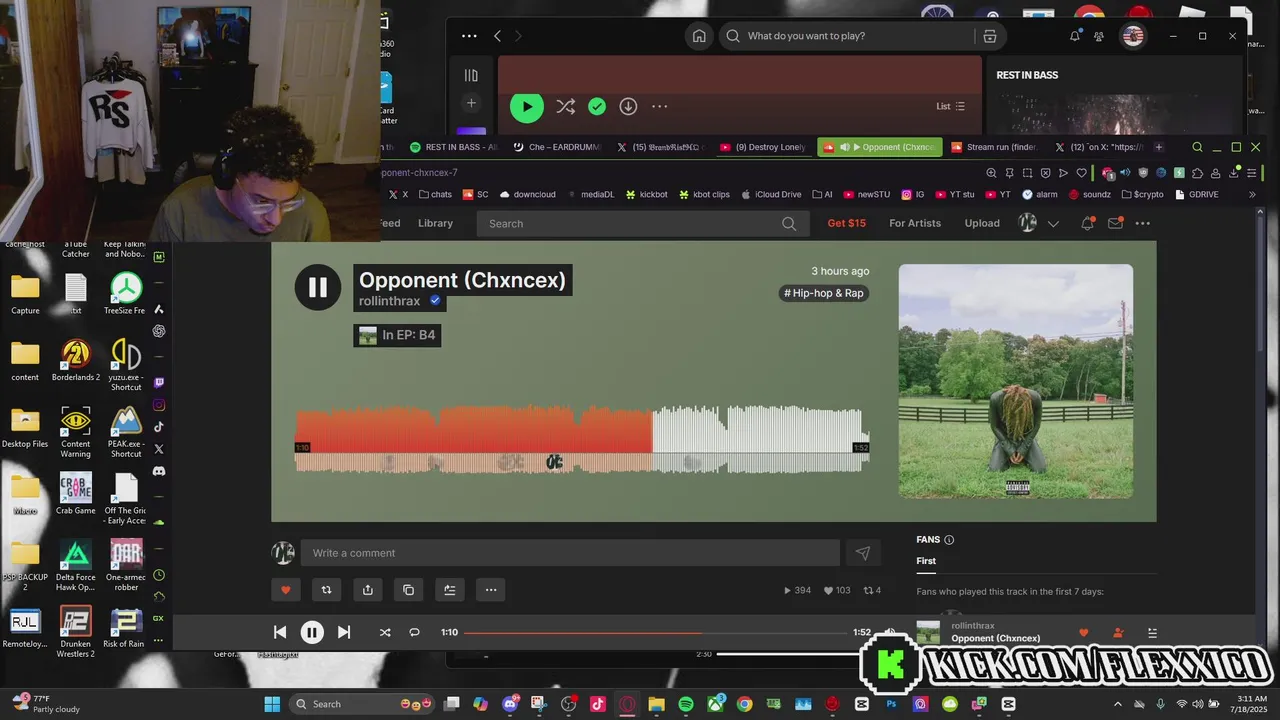1280x720 pixels.
Task: Toggle like heart in the bottom player bar
Action: 1083,632
